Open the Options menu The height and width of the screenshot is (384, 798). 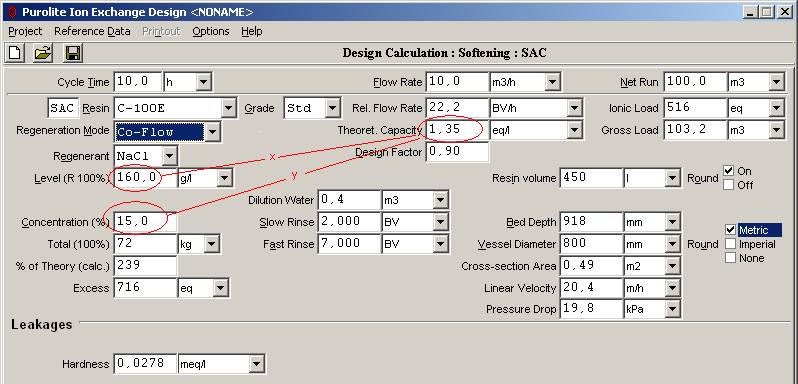(x=211, y=31)
